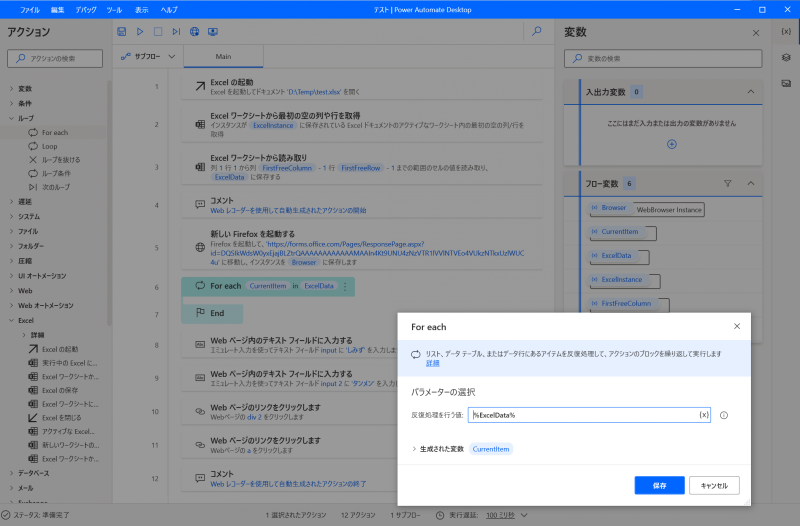This screenshot has height=526, width=800.
Task: Expand the 詳細 subgroup under Excel
Action: pyautogui.click(x=23, y=335)
